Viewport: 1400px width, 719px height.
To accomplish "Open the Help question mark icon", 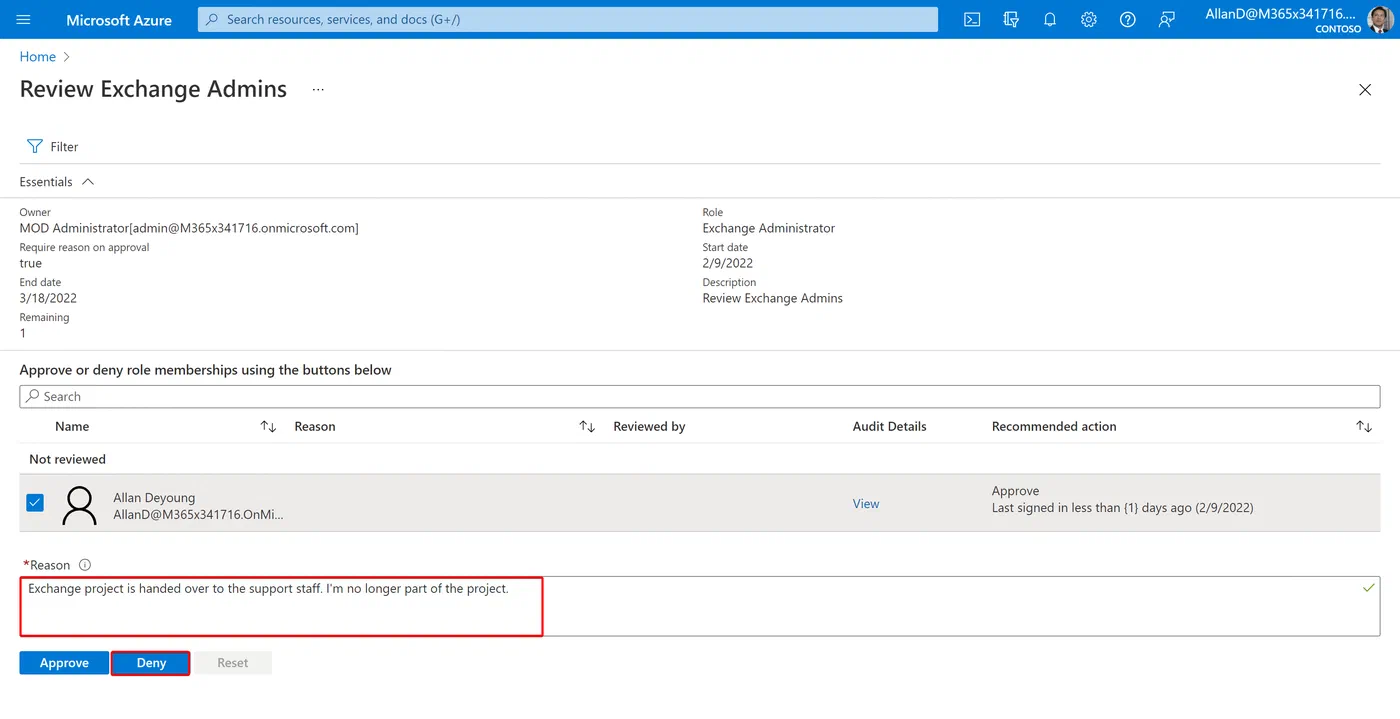I will (x=1128, y=20).
